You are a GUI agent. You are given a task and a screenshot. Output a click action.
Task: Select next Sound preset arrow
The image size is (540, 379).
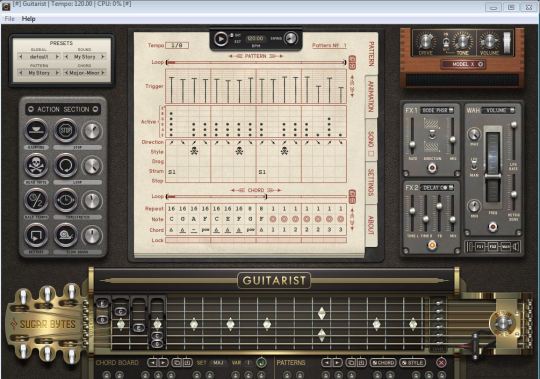tap(103, 57)
